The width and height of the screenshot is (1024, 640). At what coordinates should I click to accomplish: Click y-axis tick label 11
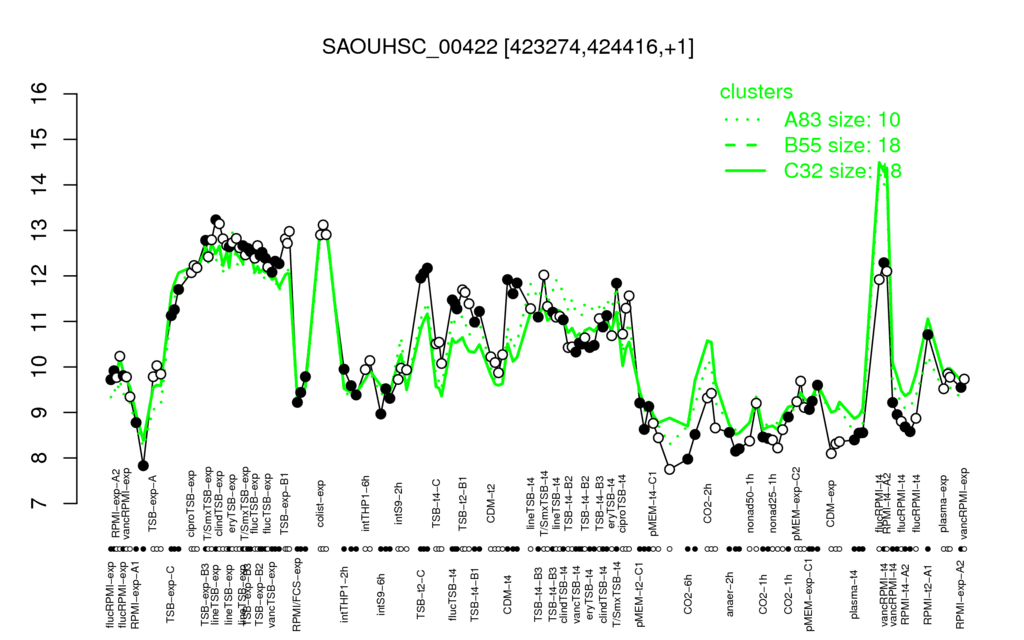(40, 321)
